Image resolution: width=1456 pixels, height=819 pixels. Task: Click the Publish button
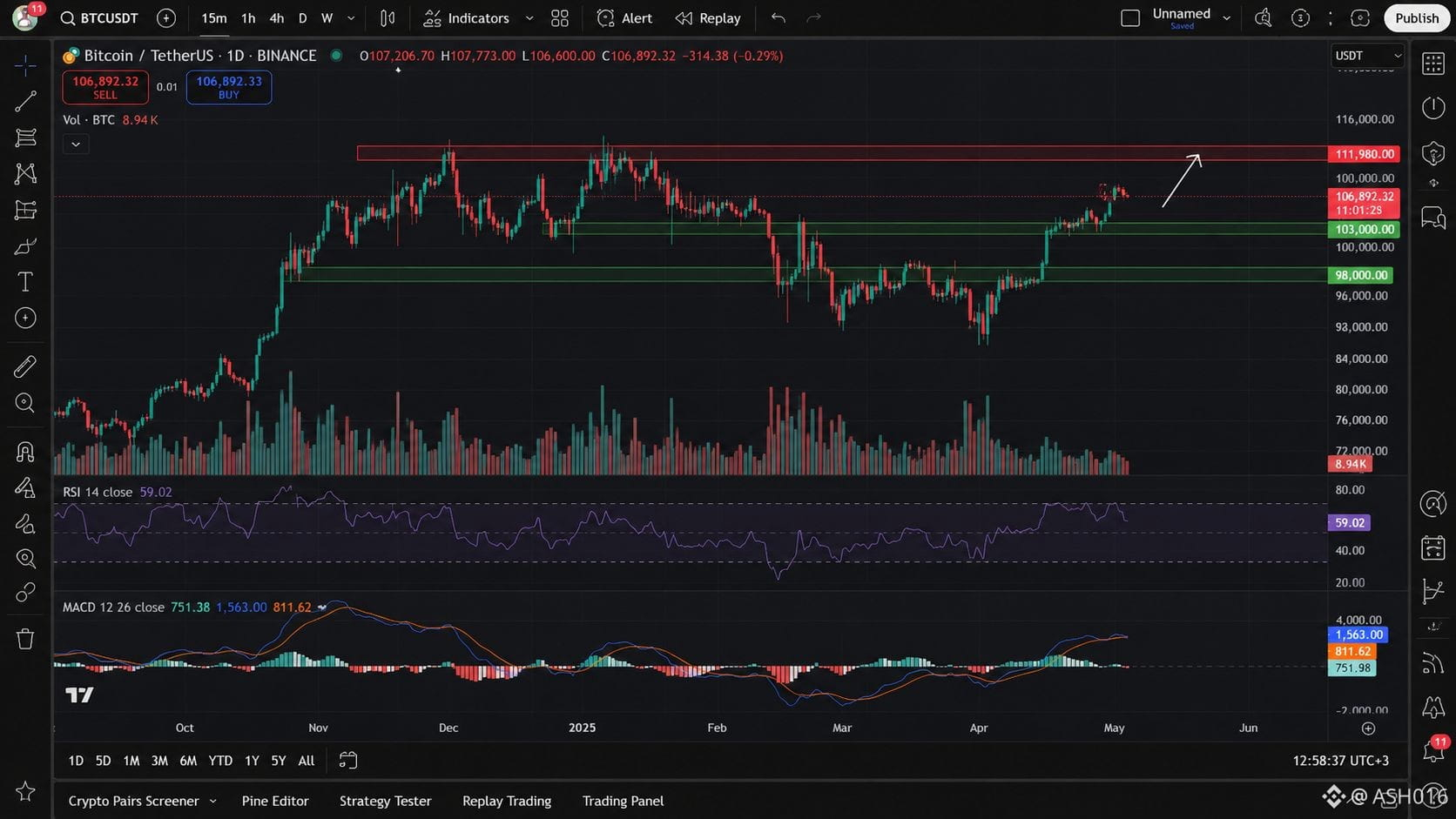[1417, 18]
